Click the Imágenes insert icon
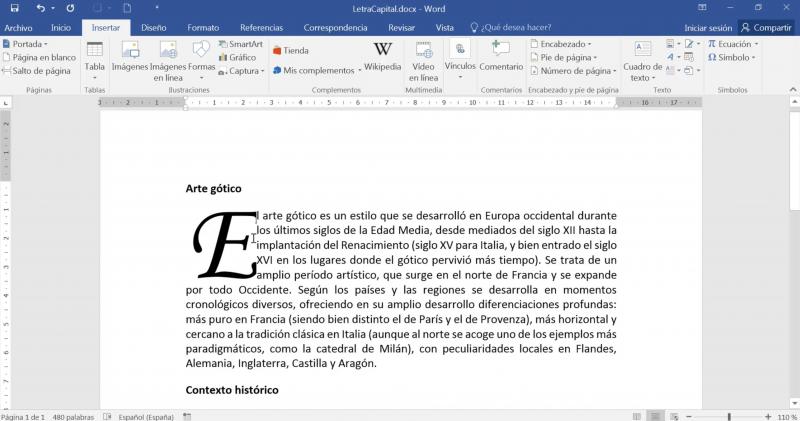Viewport: 800px width, 421px height. [x=129, y=56]
